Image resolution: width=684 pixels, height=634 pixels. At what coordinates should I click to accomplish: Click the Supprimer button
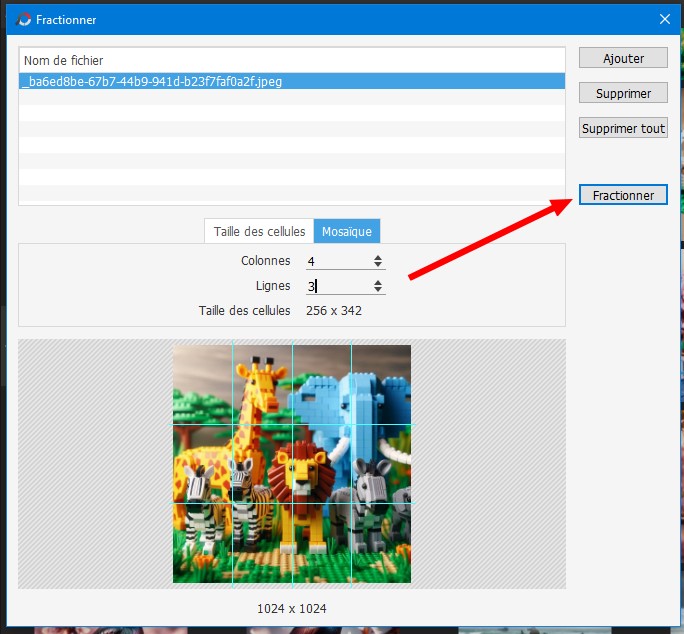(623, 93)
